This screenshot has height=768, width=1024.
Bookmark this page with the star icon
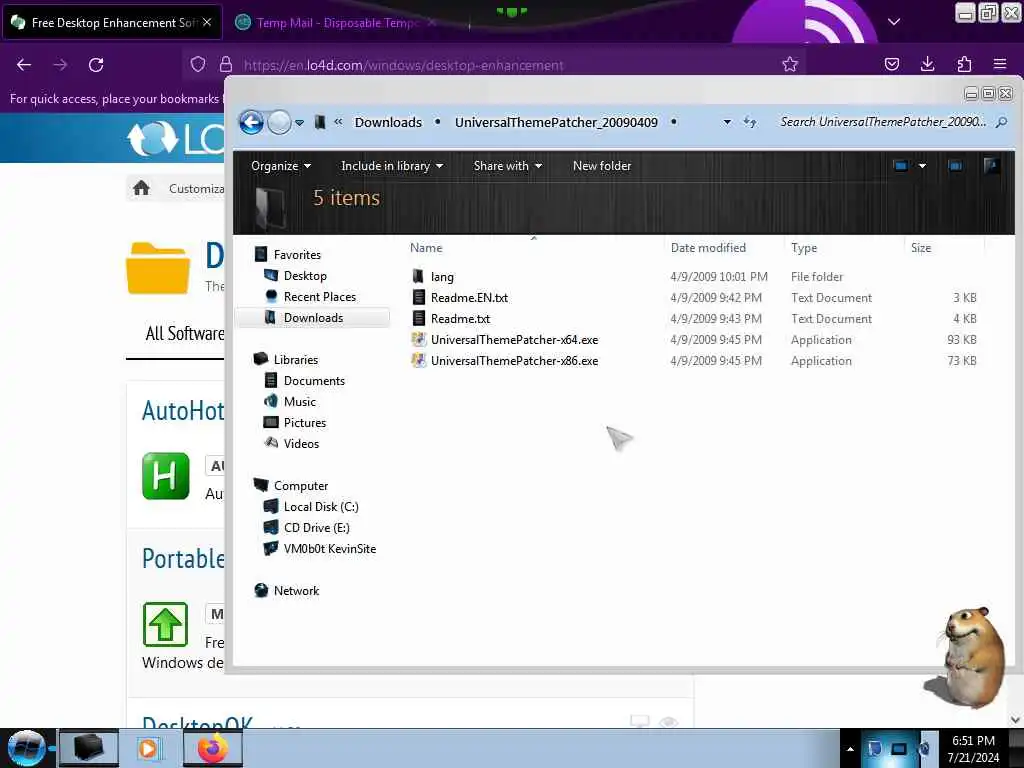click(790, 64)
